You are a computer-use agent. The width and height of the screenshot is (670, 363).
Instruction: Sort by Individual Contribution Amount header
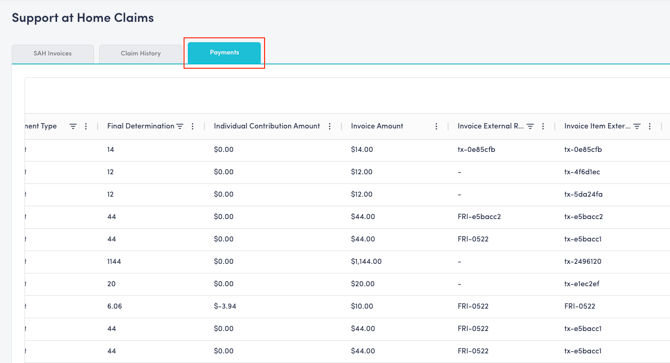point(267,126)
